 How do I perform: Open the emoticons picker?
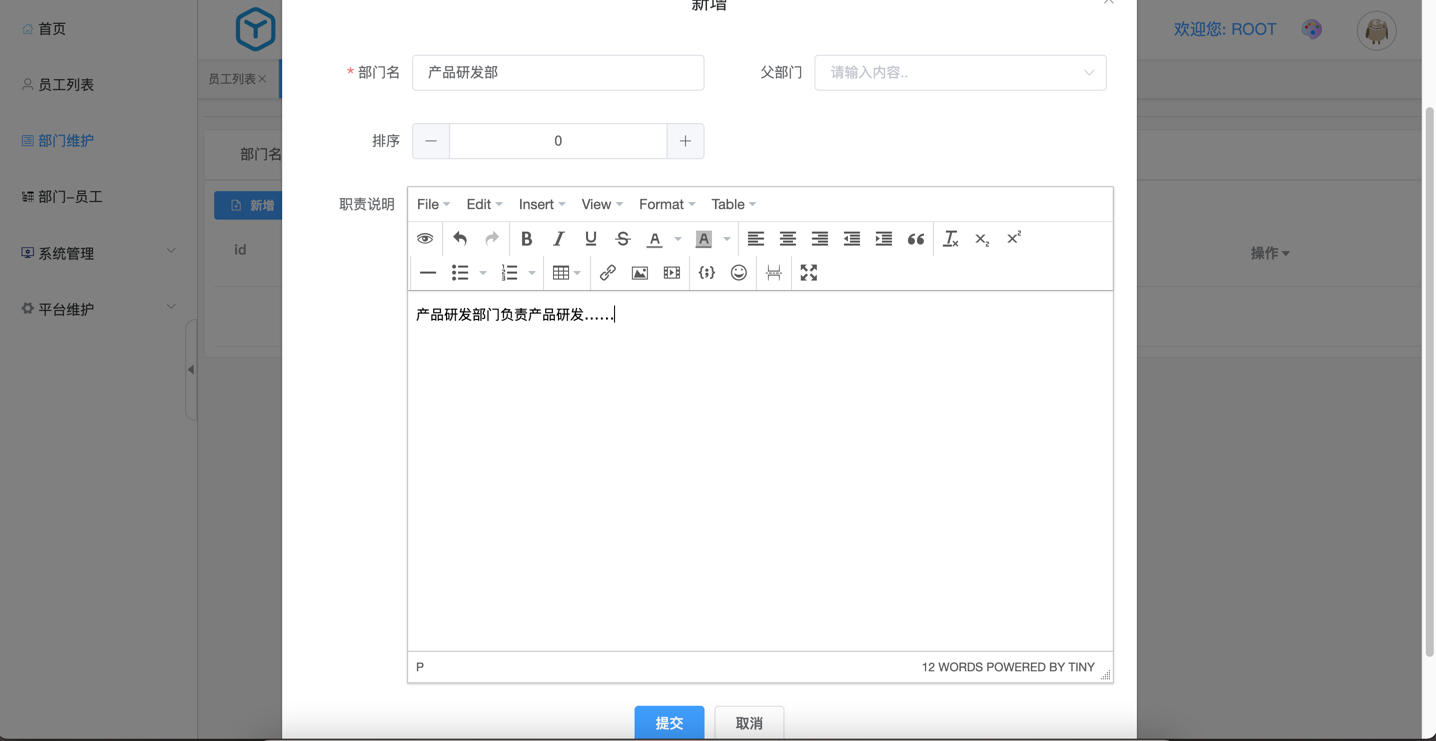[x=738, y=273]
